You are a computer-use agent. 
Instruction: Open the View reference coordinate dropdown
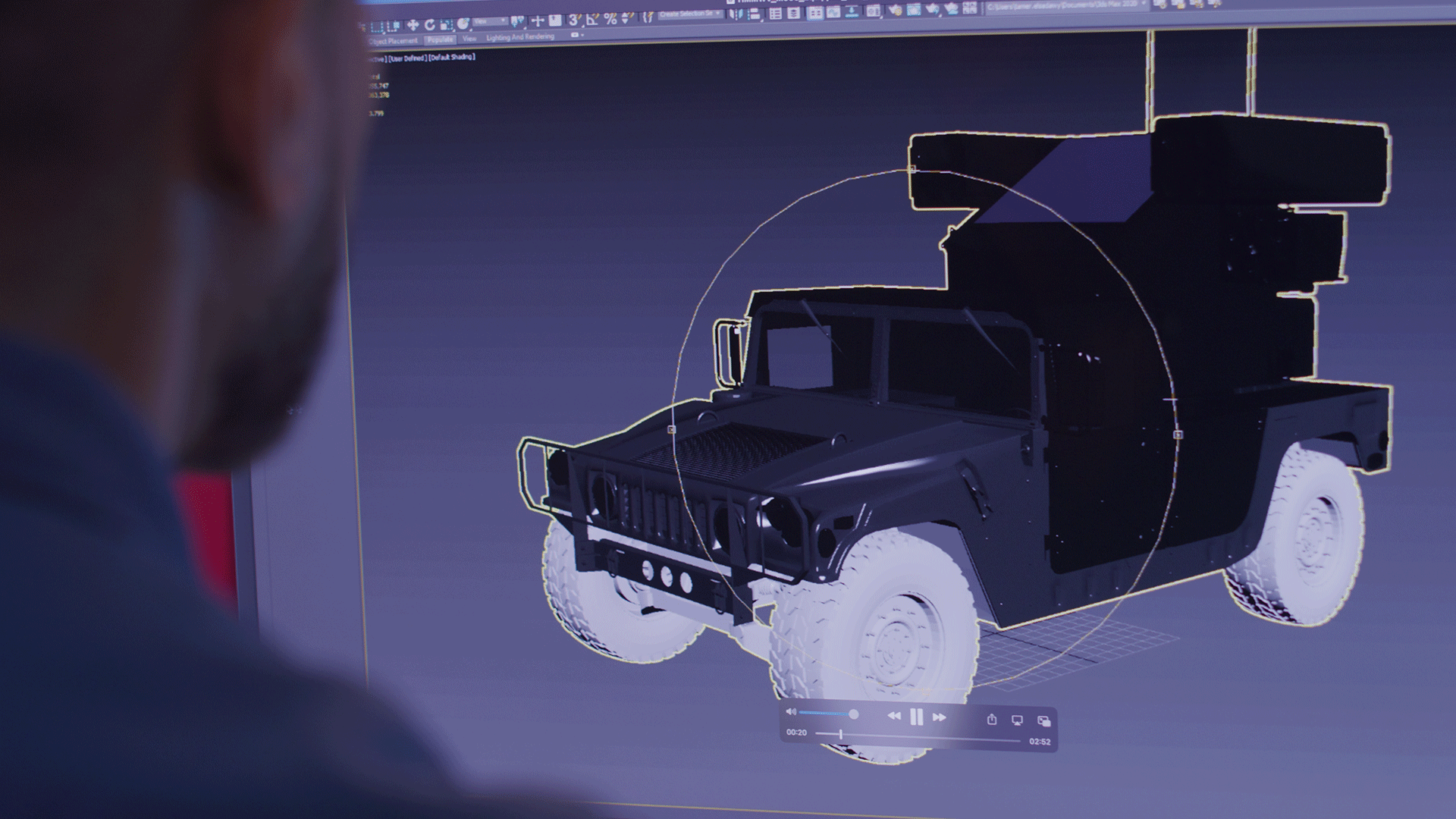pos(491,21)
